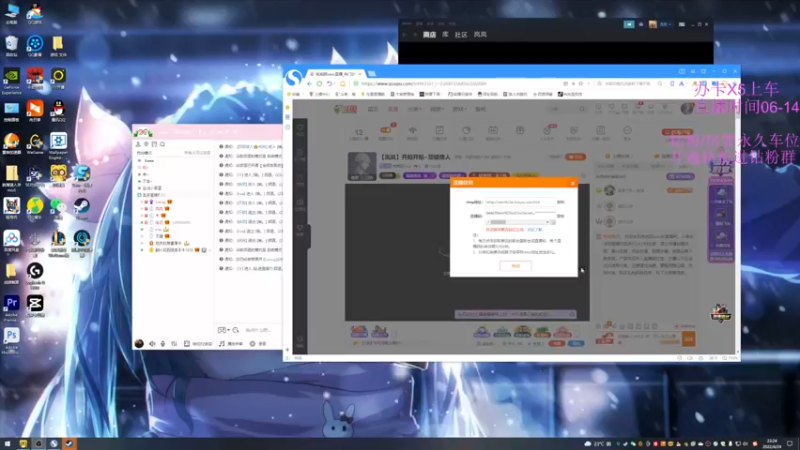Image resolution: width=800 pixels, height=450 pixels.
Task: Open the Recycle Bin on the desktop
Action: click(x=11, y=46)
